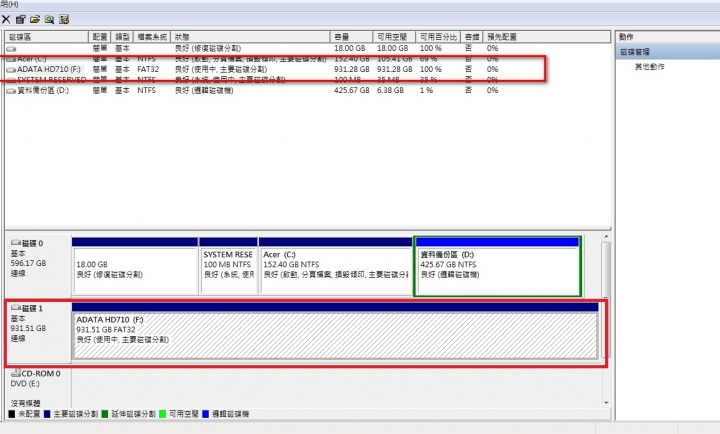
Task: Click the 931.28 GB capacity cell
Action: click(x=352, y=69)
